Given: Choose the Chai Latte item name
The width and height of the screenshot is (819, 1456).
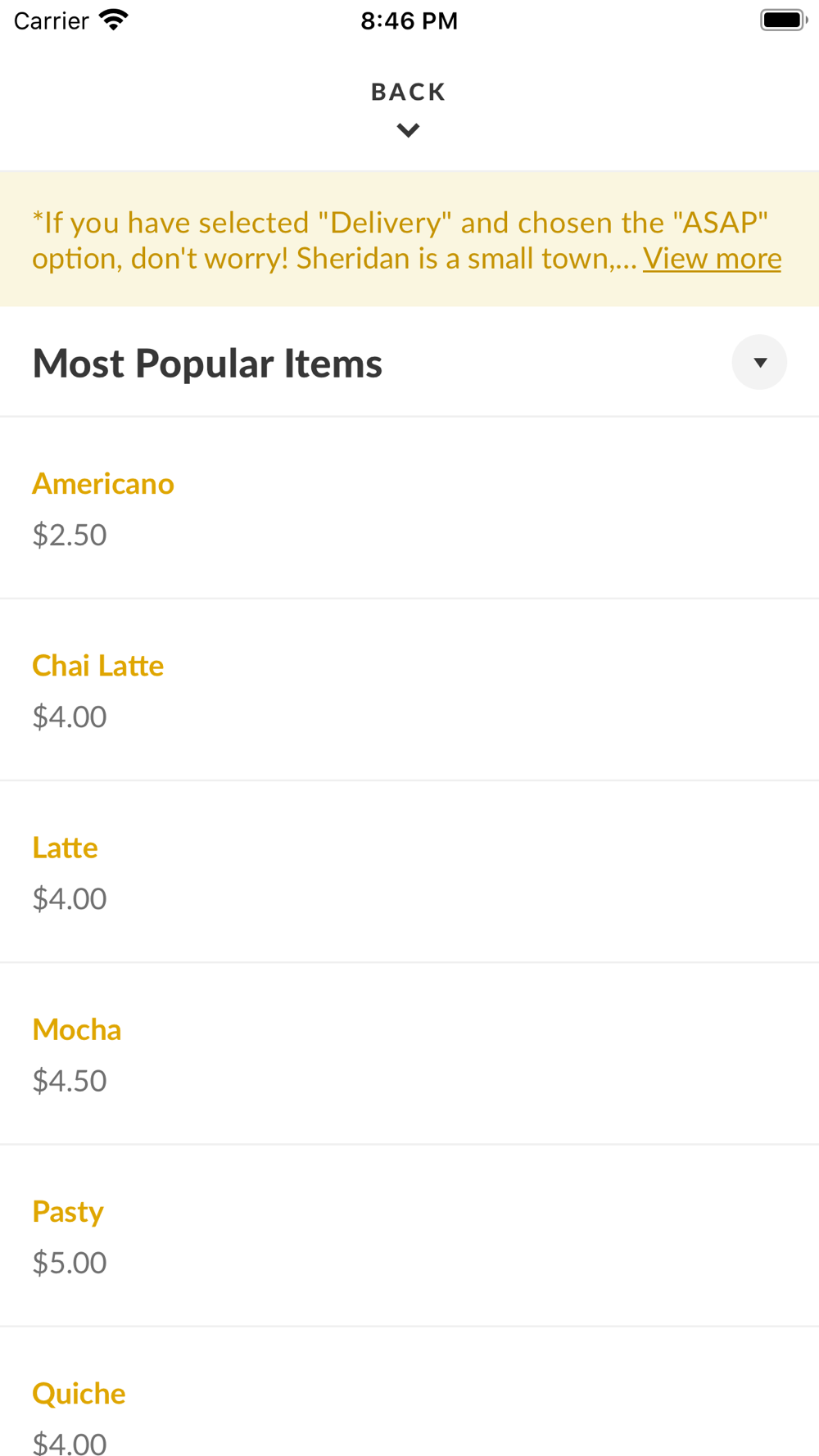Looking at the screenshot, I should pos(97,666).
